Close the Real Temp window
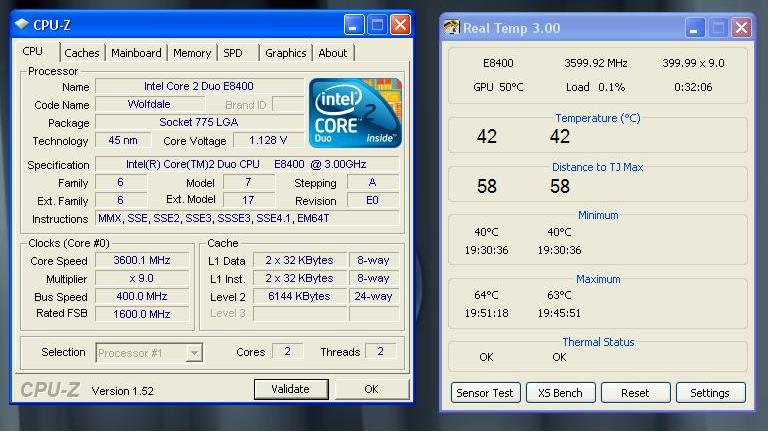The image size is (770, 432). (742, 28)
